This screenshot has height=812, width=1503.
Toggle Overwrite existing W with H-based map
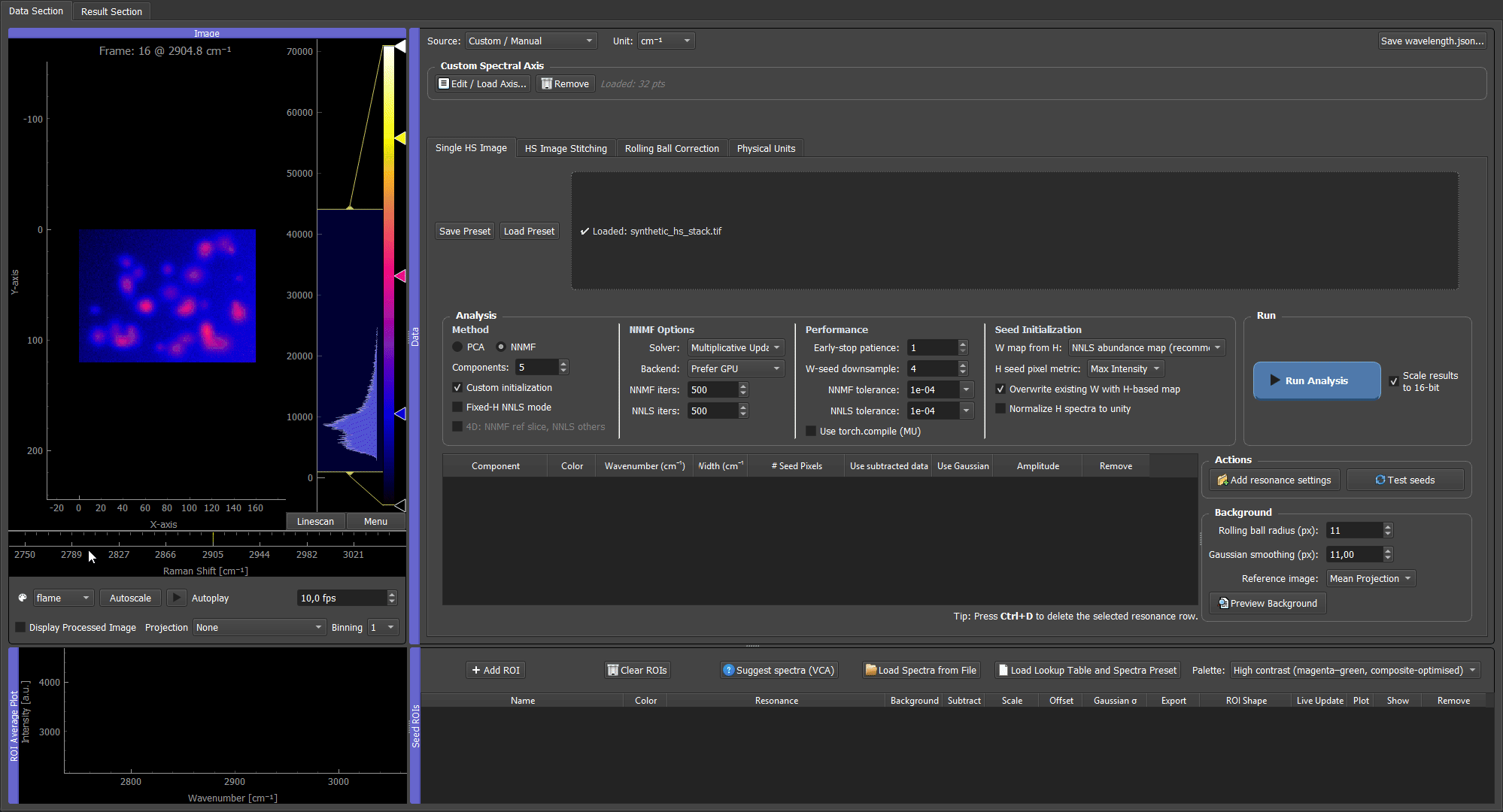[x=1000, y=389]
